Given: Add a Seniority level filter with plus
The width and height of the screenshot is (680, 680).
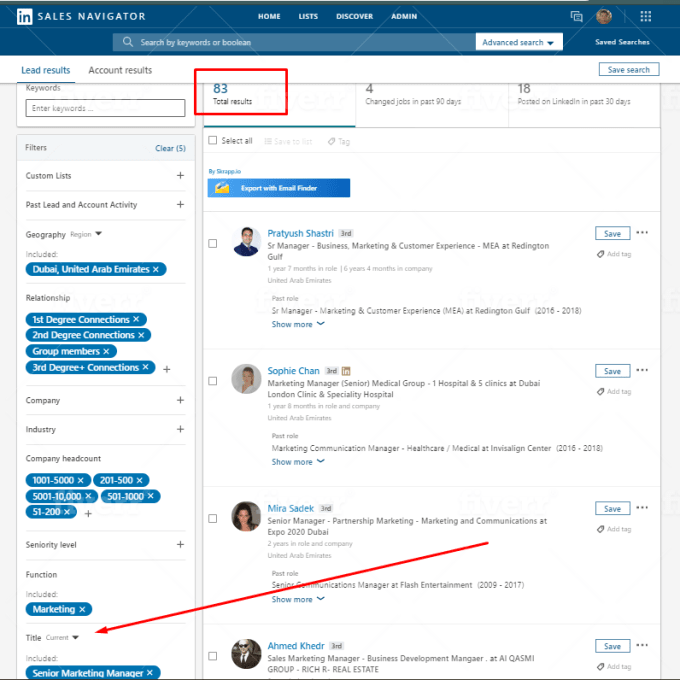Looking at the screenshot, I should pos(180,544).
